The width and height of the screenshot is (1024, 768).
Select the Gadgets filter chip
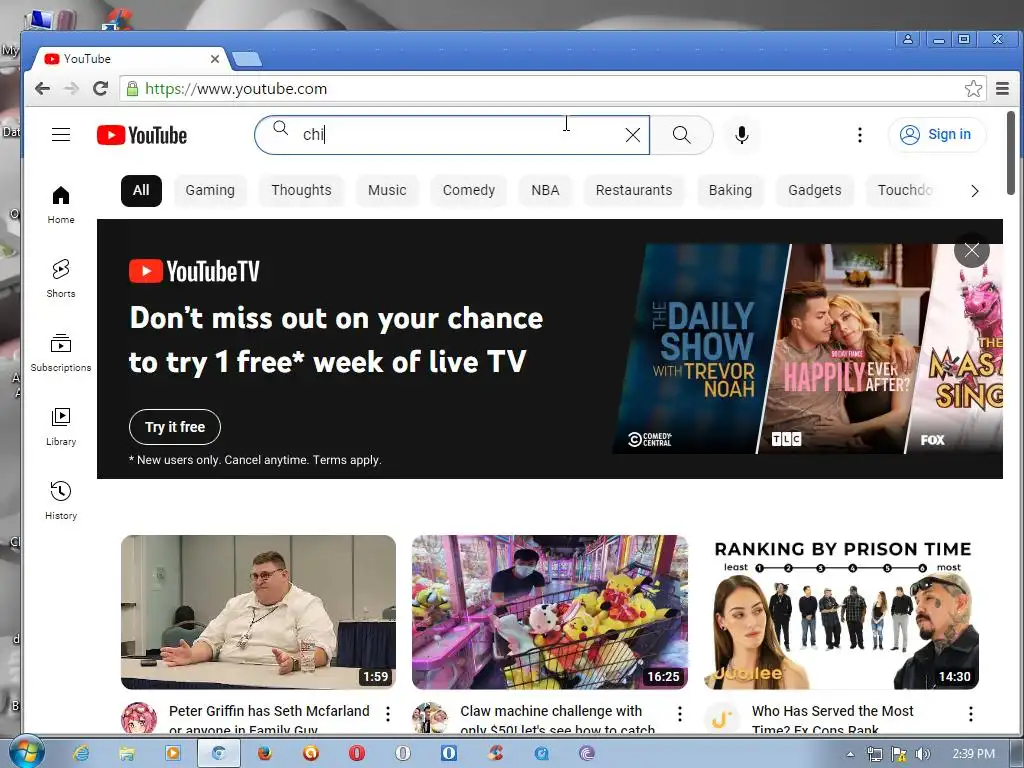[814, 190]
